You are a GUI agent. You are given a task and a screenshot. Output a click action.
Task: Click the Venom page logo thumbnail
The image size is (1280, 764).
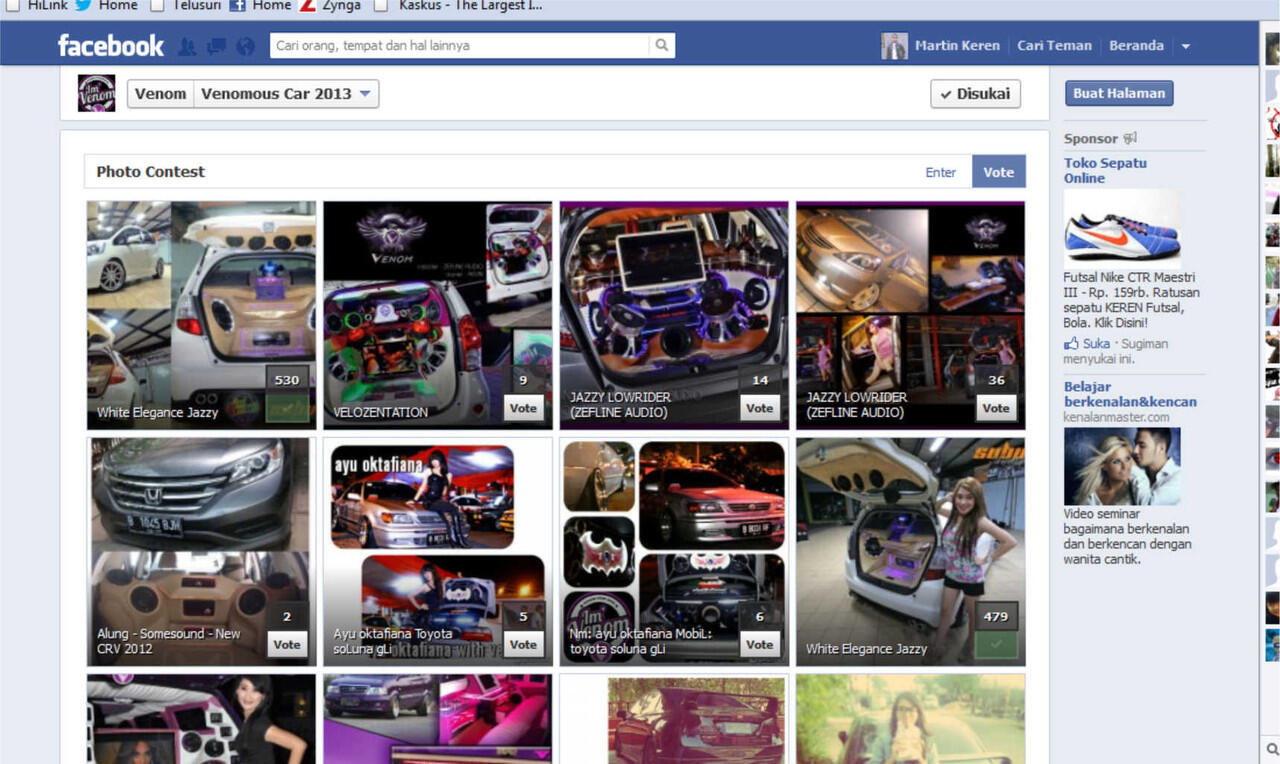pos(97,93)
